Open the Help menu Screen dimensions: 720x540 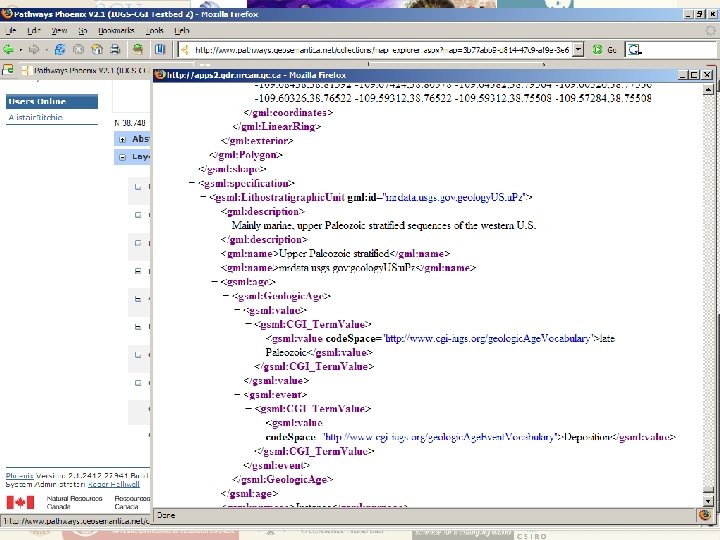(182, 30)
